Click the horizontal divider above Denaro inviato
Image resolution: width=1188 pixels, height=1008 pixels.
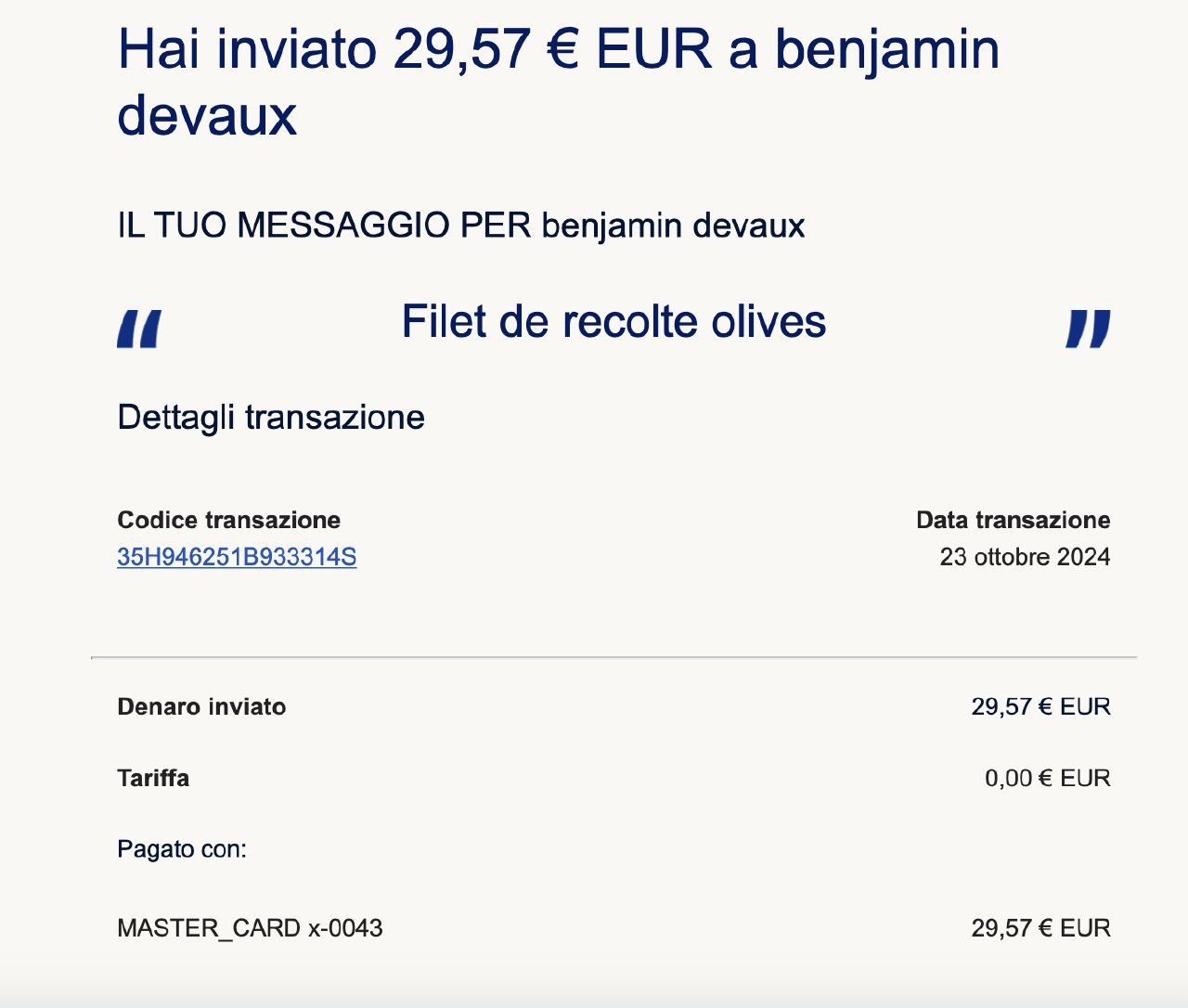pyautogui.click(x=613, y=657)
